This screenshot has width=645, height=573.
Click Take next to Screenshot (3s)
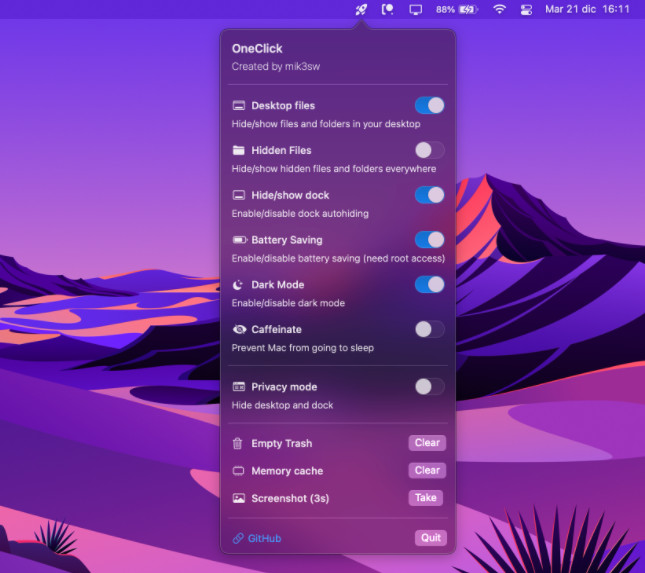coord(425,498)
